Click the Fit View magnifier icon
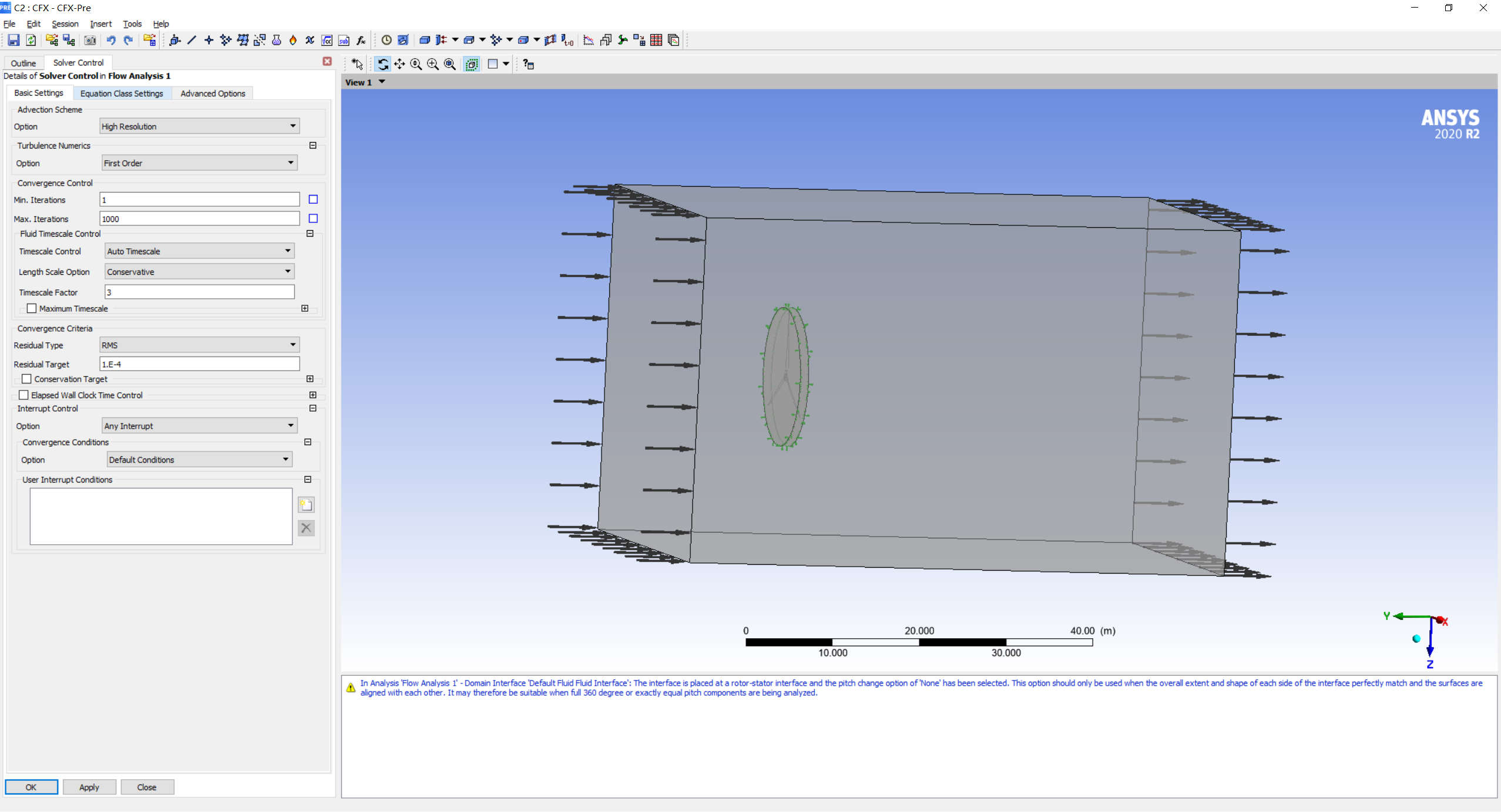Image resolution: width=1501 pixels, height=812 pixels. 450,64
